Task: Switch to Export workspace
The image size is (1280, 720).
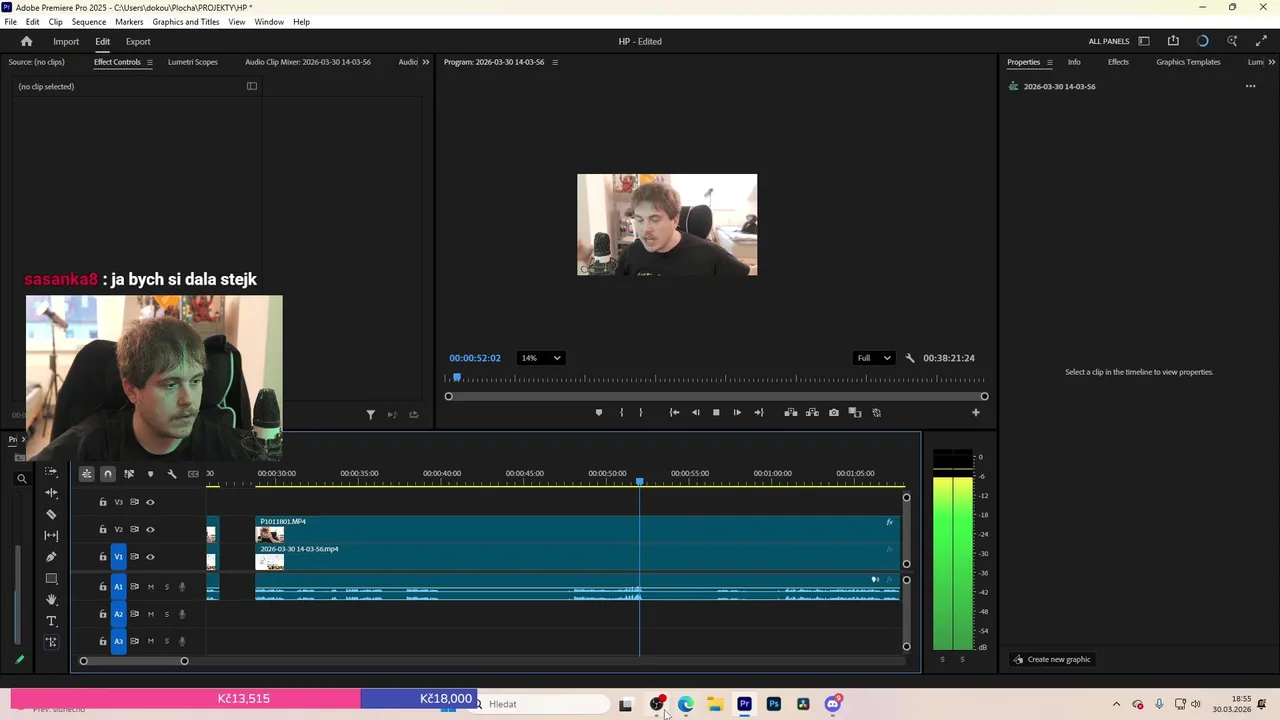Action: tap(138, 41)
